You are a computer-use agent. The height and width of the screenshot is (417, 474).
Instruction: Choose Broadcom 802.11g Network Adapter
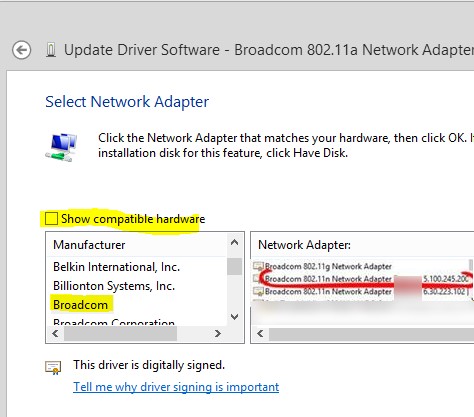point(328,266)
